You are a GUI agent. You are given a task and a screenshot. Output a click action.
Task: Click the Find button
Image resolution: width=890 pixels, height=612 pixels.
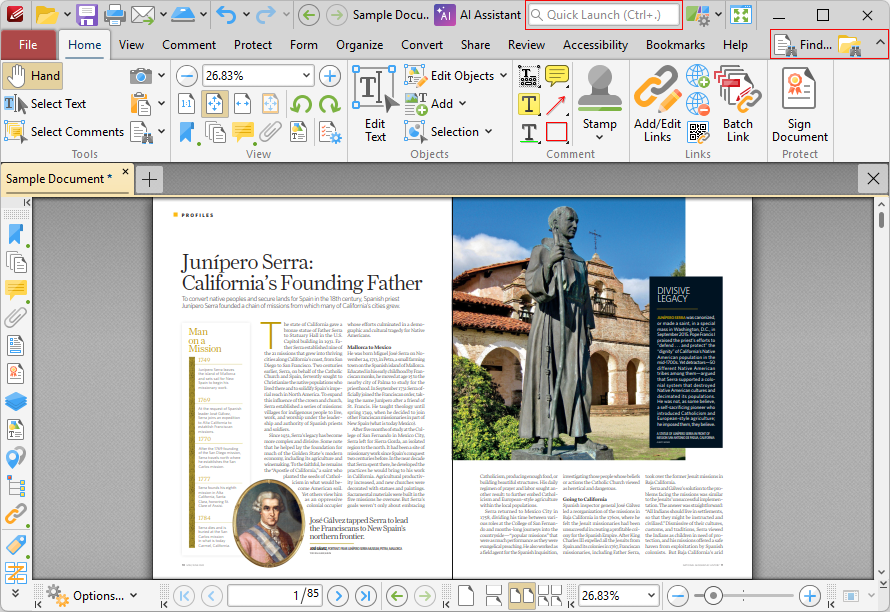[x=804, y=45]
